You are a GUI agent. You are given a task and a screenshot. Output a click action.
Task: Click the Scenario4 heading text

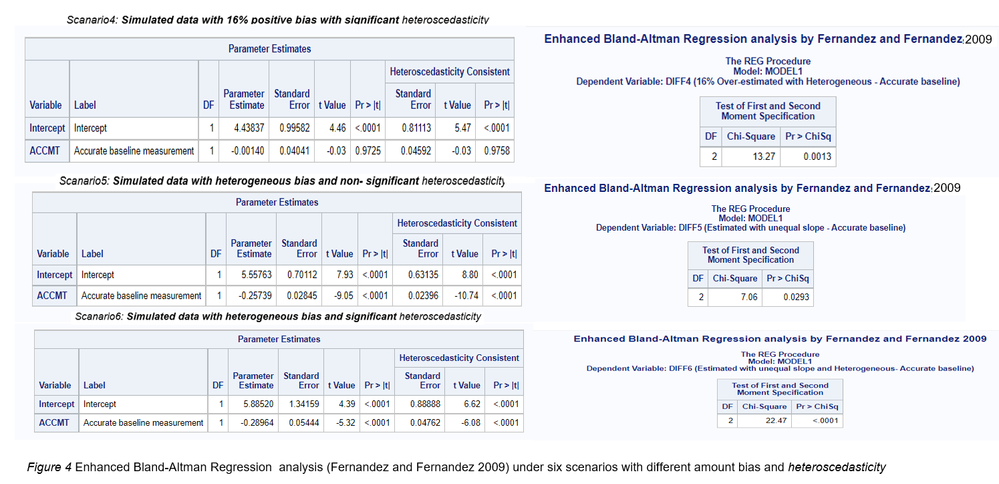click(x=277, y=20)
